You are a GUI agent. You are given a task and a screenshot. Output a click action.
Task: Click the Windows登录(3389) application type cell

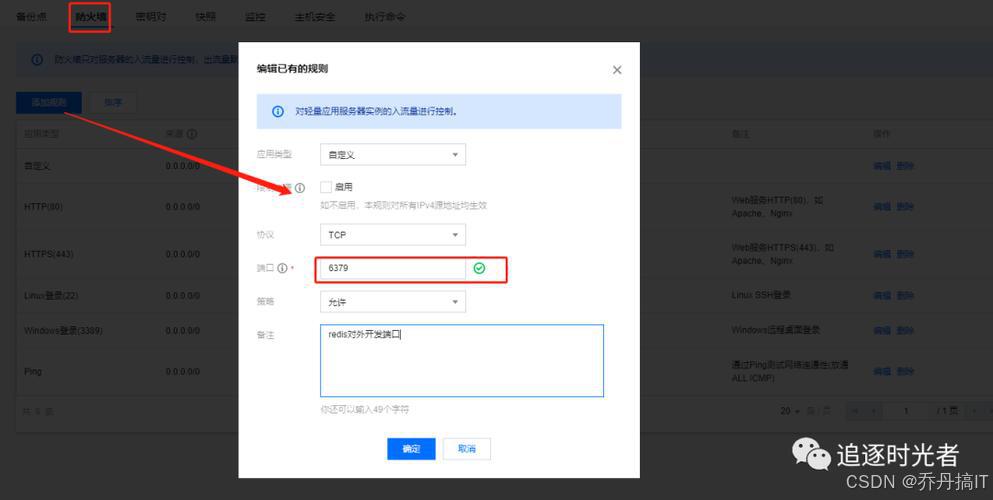[x=63, y=330]
